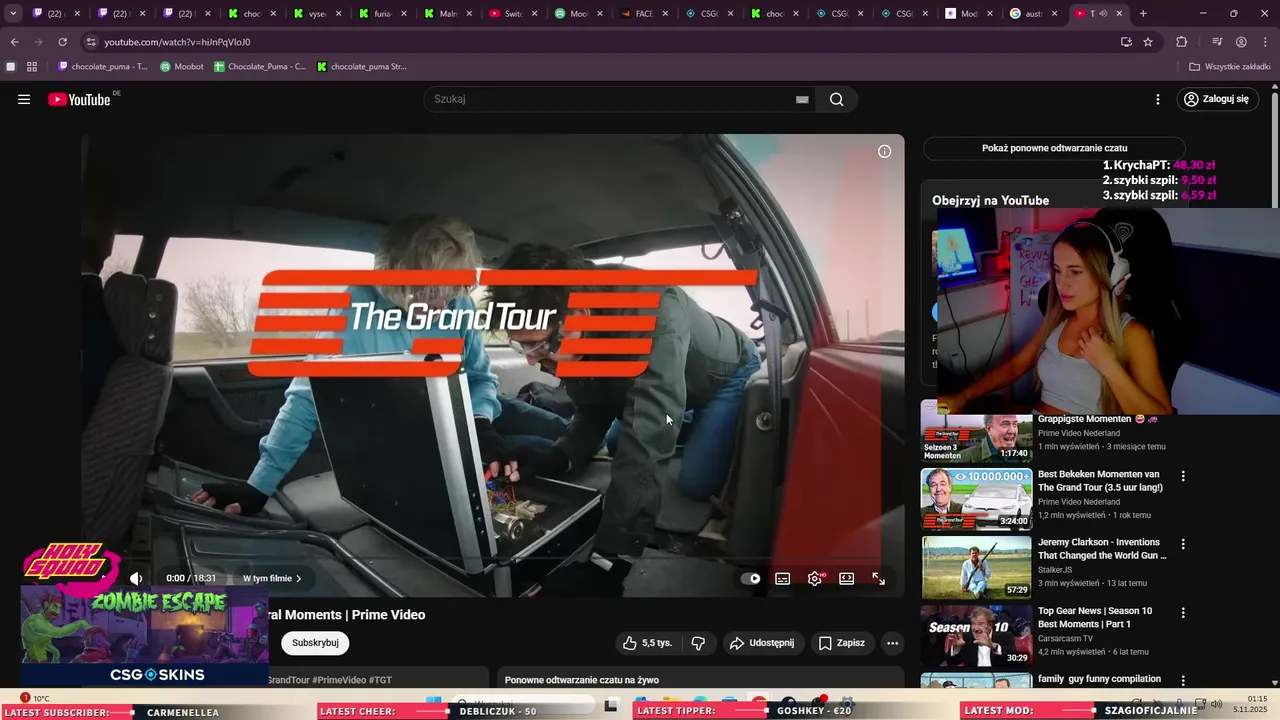
Task: Show video info card icon
Action: pos(884,152)
